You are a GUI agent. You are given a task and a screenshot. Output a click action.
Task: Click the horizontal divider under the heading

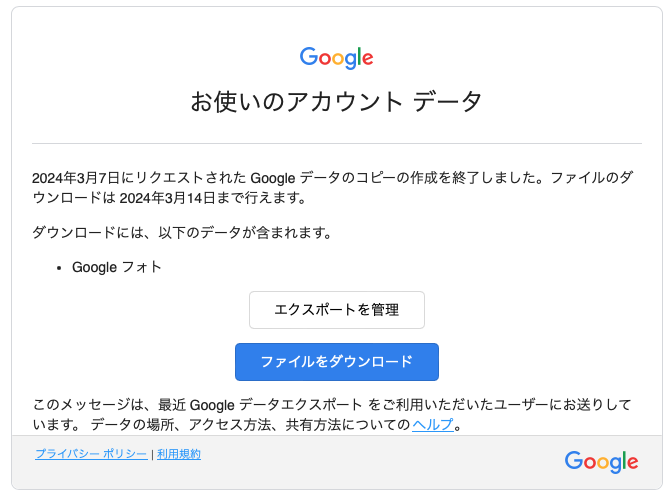[337, 144]
